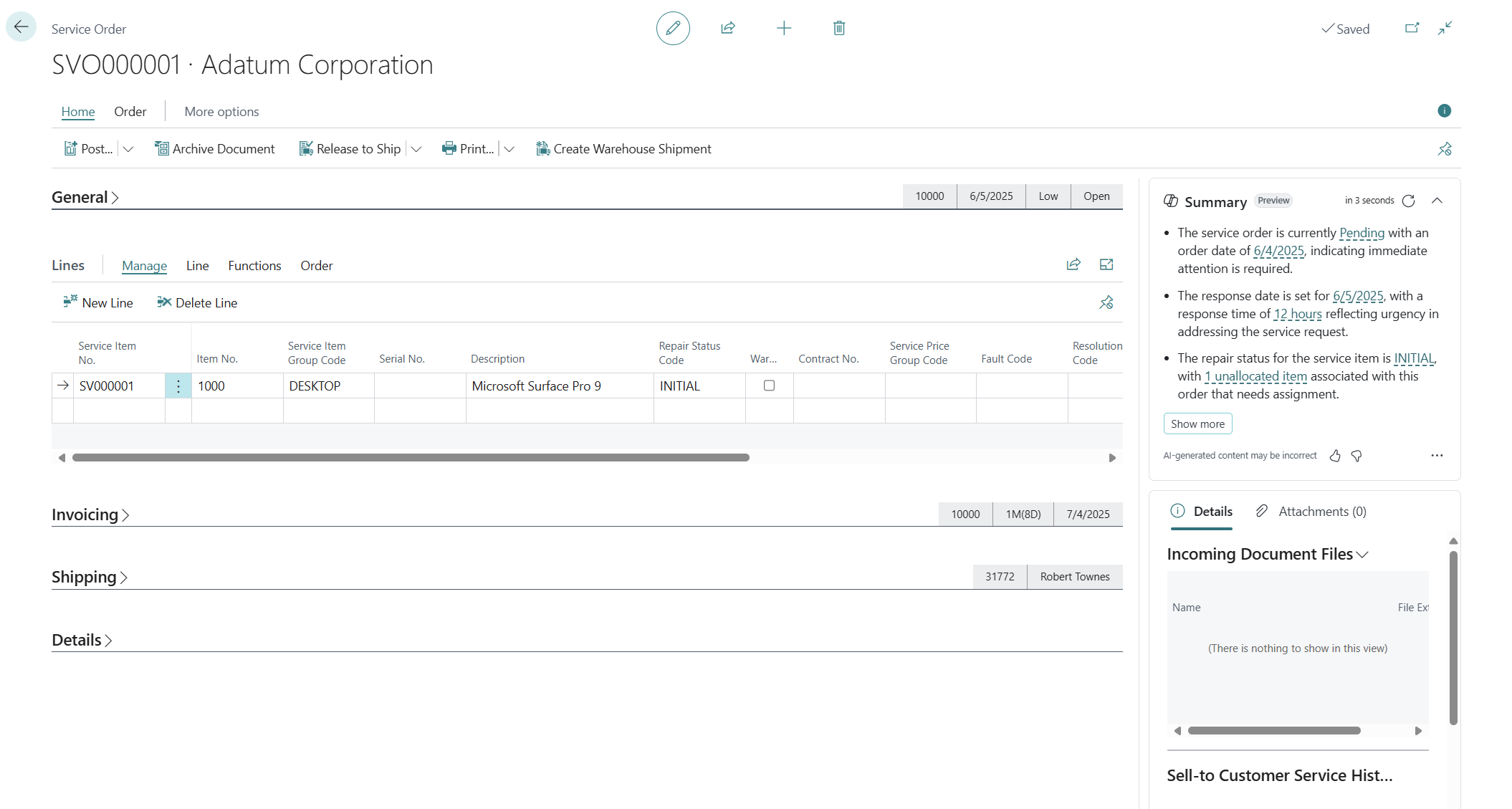The width and height of the screenshot is (1512, 809).
Task: Open the Summary more options ellipsis
Action: click(x=1437, y=456)
